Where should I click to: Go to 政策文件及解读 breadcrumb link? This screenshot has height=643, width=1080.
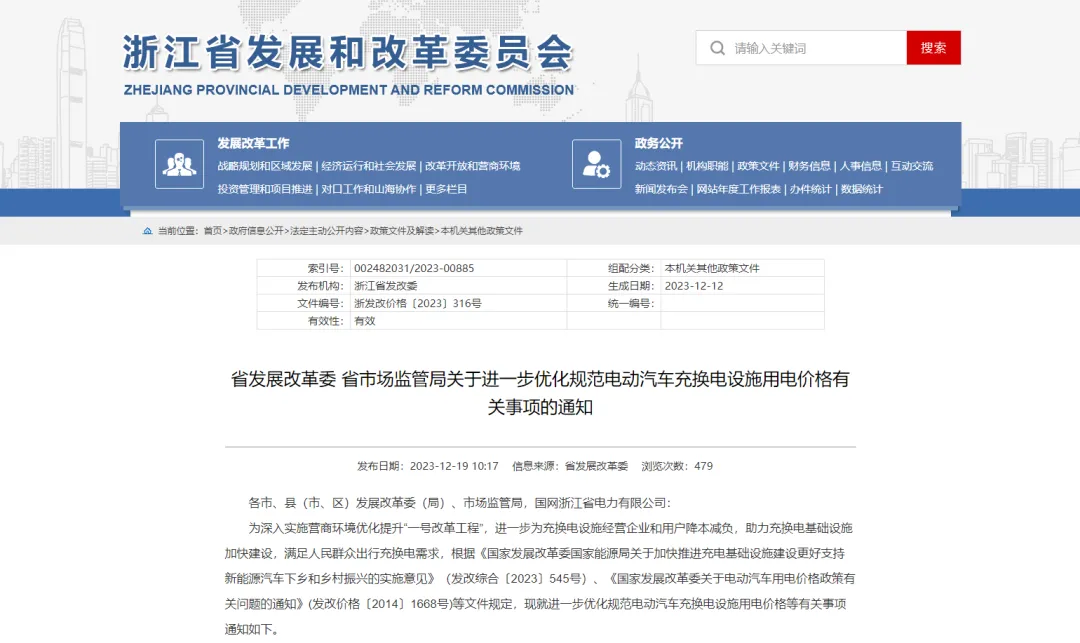point(402,231)
